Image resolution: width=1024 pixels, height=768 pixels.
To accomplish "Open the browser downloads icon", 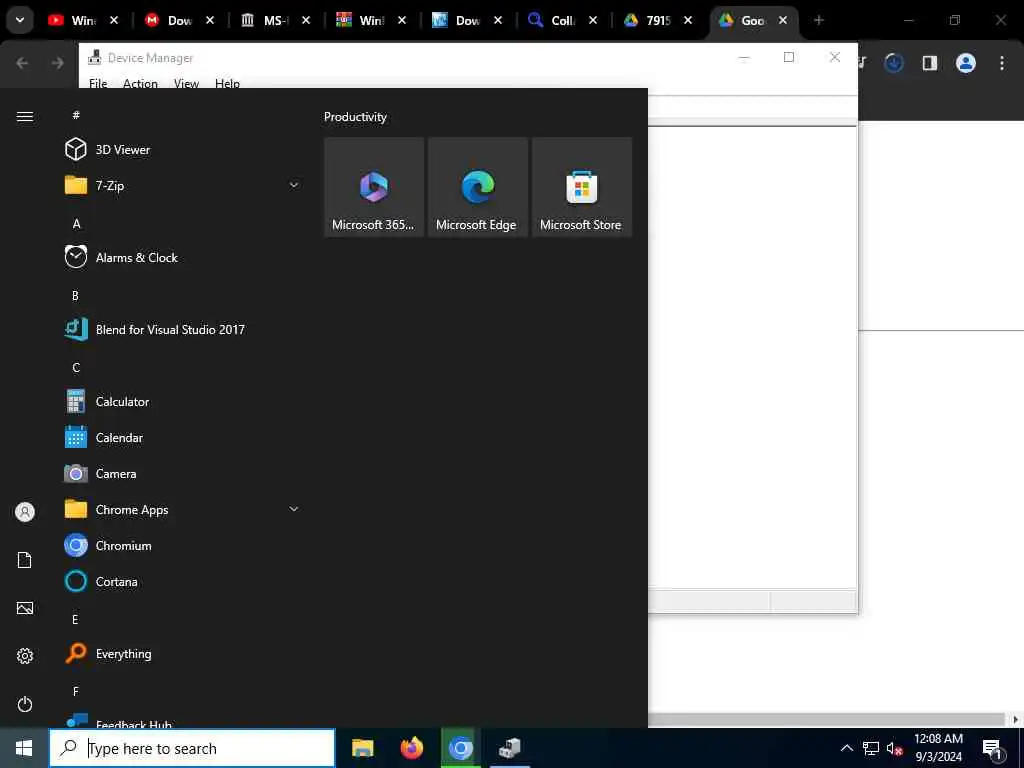I will tap(894, 63).
